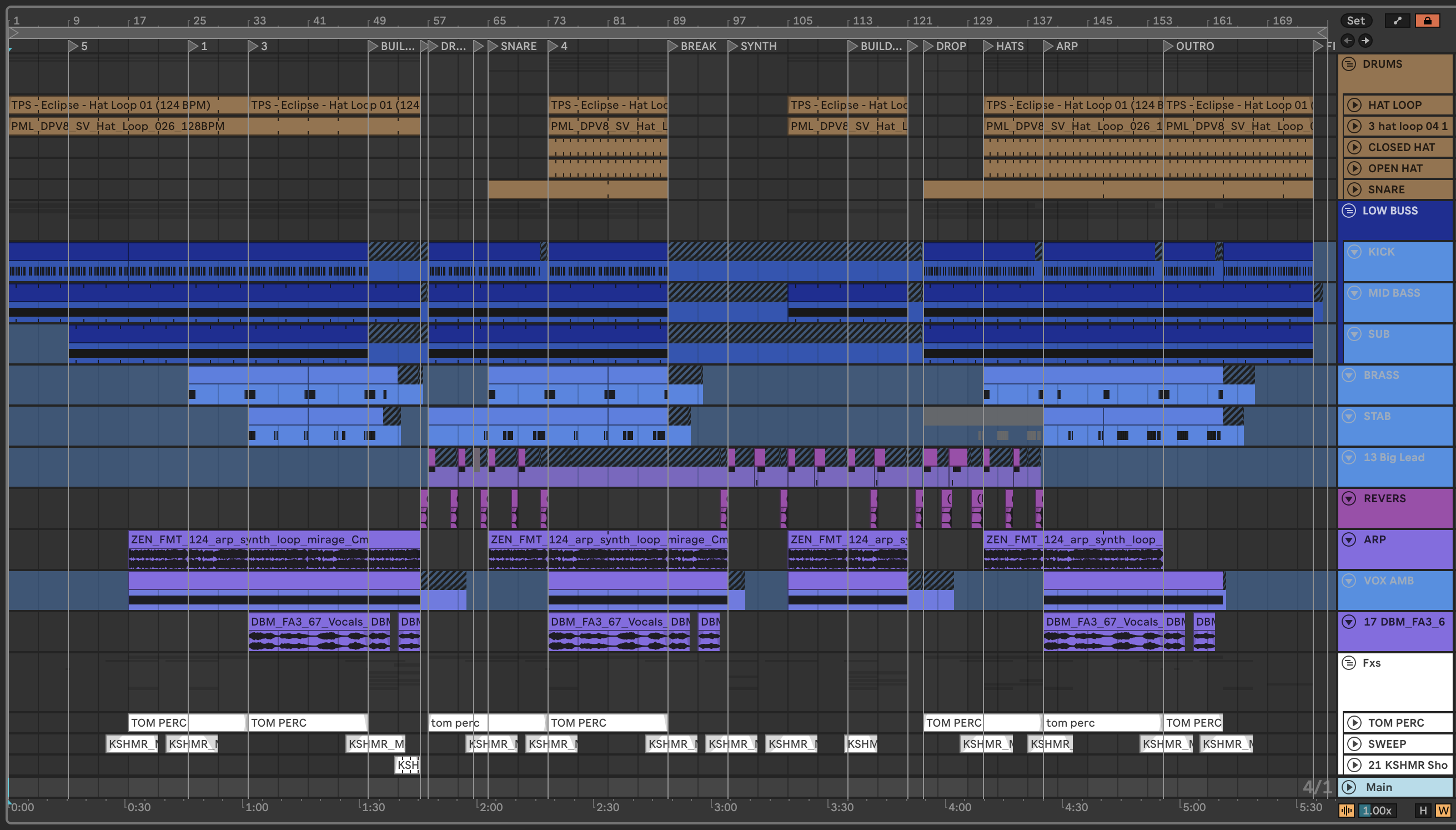Click the HAT LOOP track play icon

coord(1354,105)
